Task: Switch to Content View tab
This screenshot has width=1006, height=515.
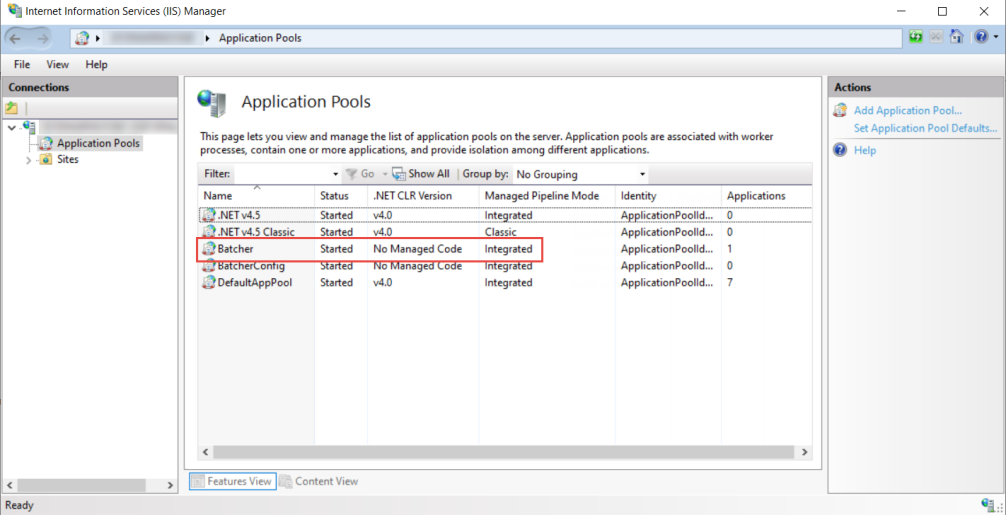Action: coord(319,481)
